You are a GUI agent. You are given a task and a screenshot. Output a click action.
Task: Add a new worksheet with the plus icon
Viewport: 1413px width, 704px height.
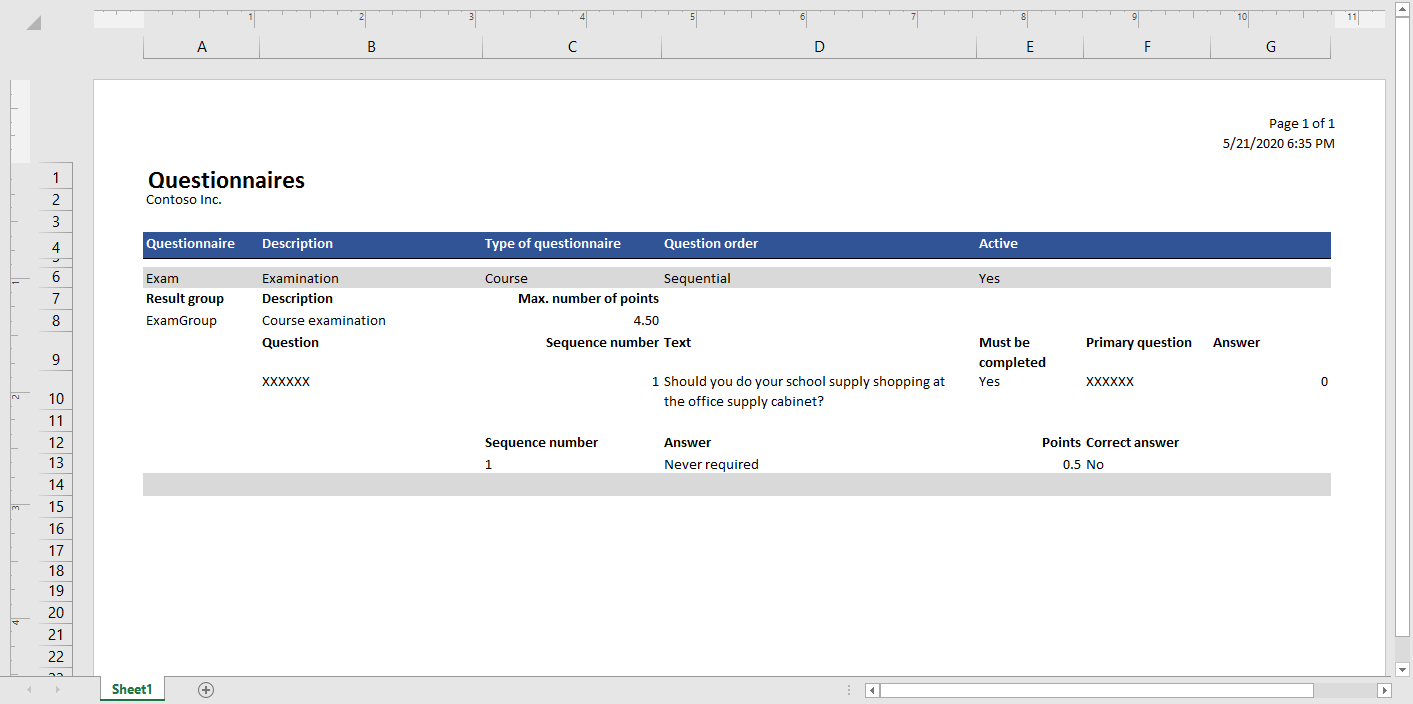click(x=206, y=689)
